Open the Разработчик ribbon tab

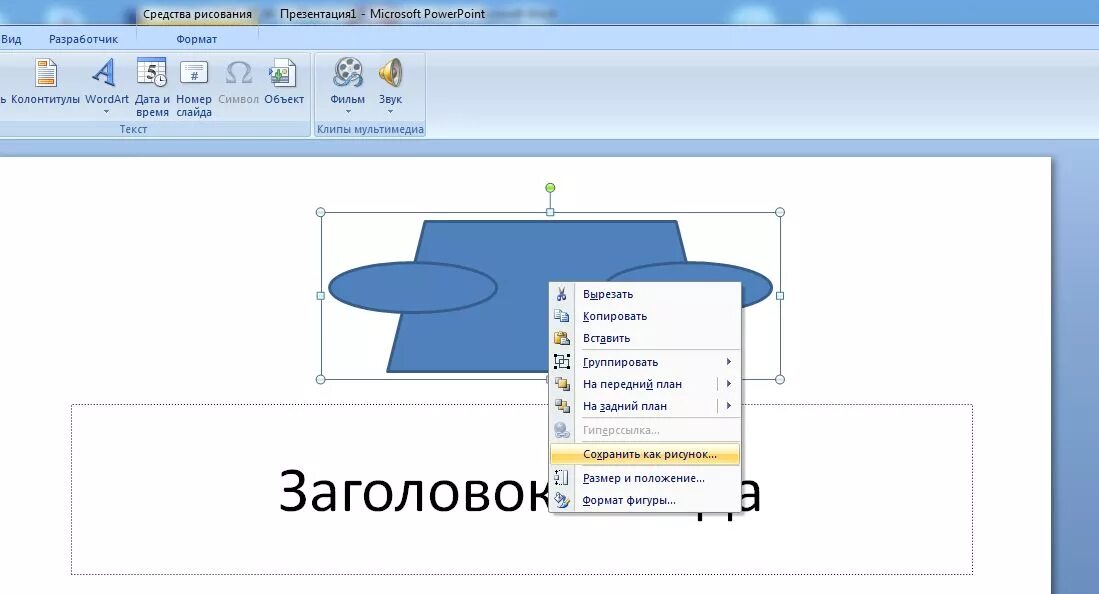pos(83,39)
